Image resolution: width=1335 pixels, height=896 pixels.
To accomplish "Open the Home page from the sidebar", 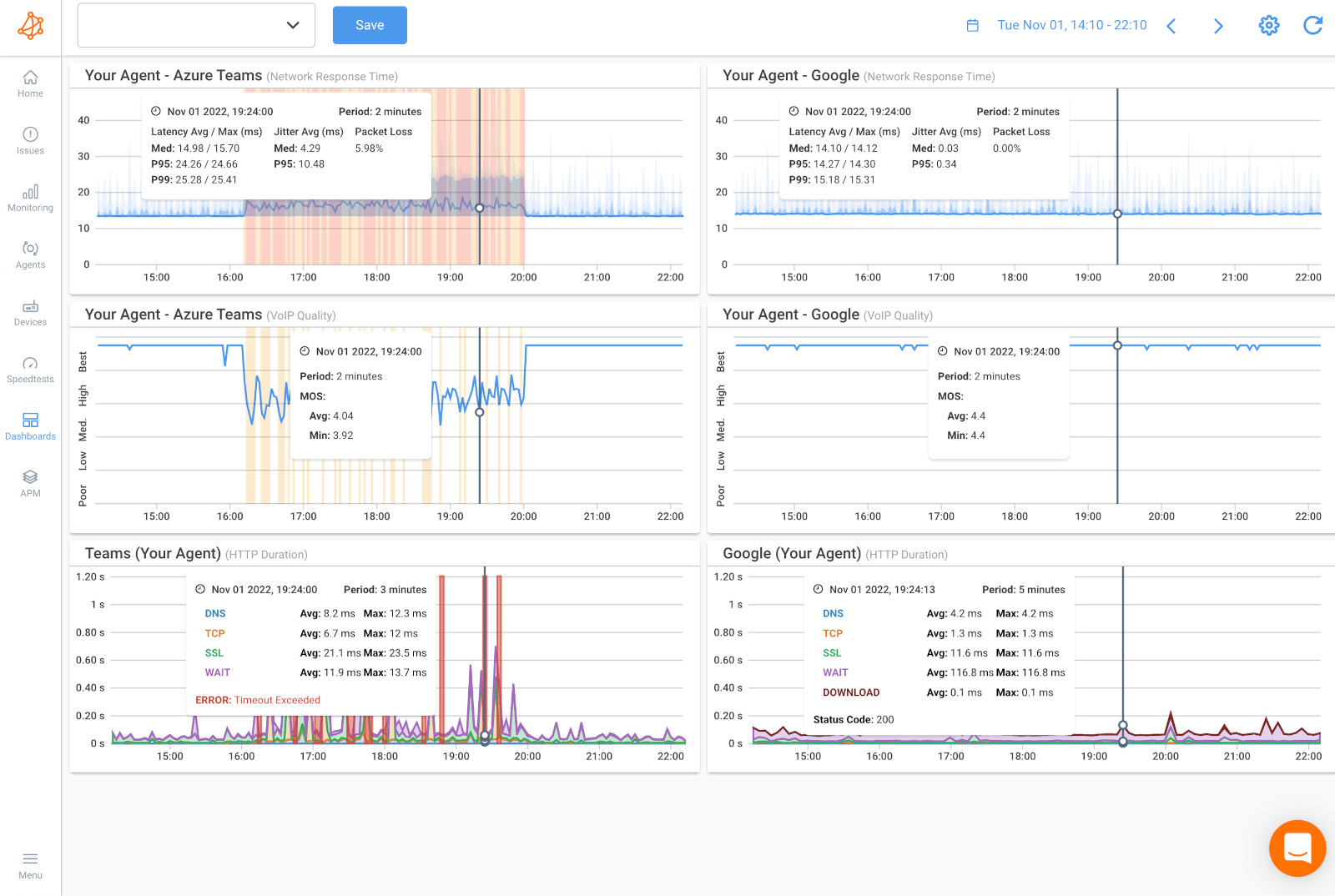I will (x=30, y=83).
